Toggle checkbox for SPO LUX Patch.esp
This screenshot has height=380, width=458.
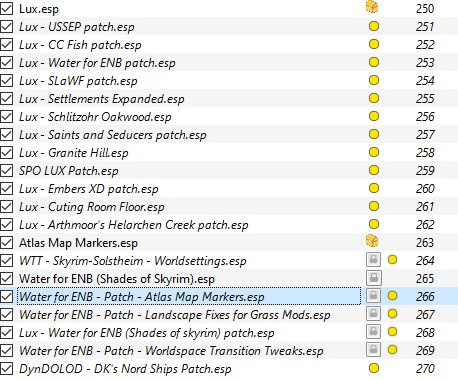click(6, 170)
